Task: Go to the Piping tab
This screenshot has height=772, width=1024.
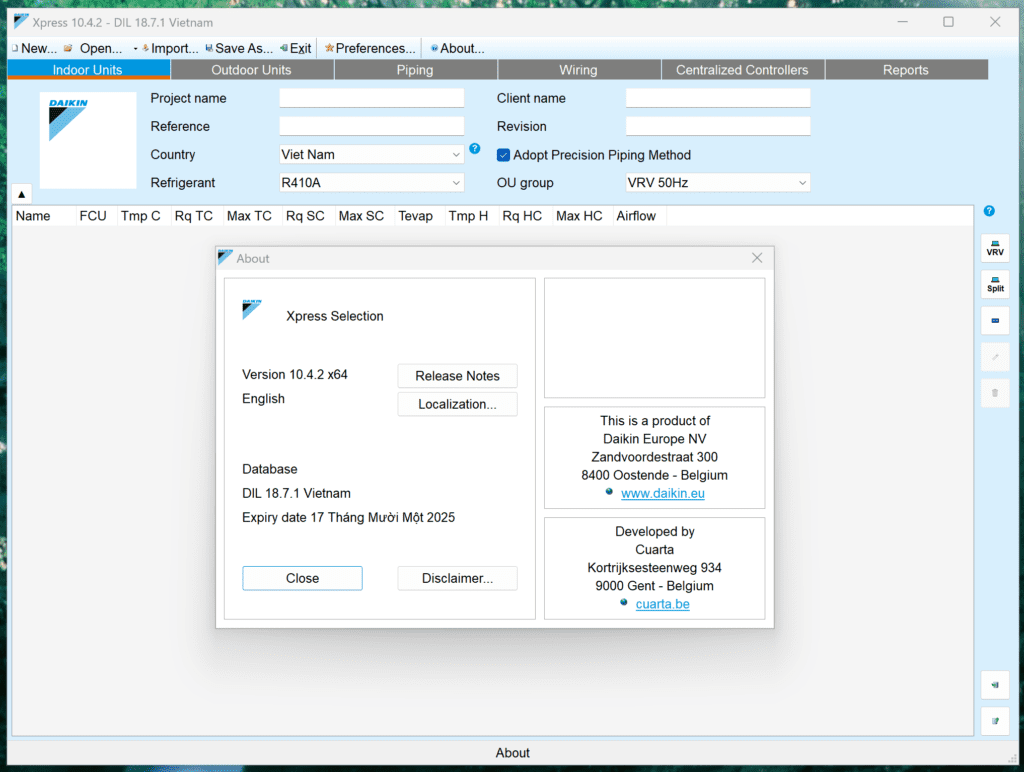Action: (415, 70)
